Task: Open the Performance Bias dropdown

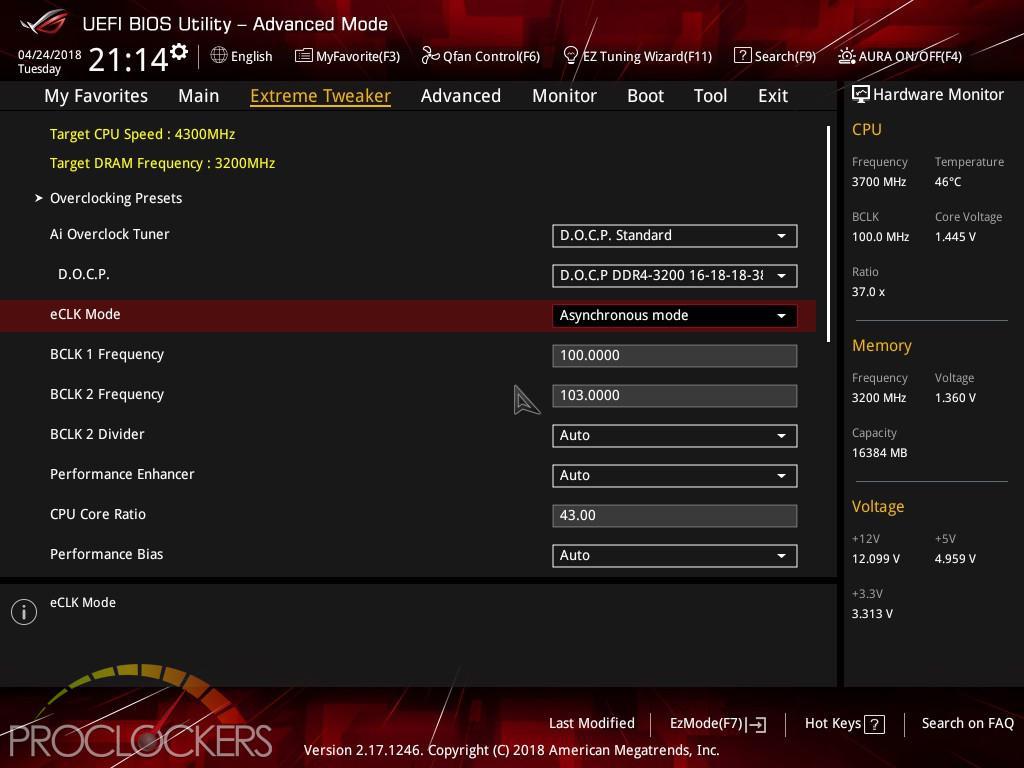Action: coord(675,556)
